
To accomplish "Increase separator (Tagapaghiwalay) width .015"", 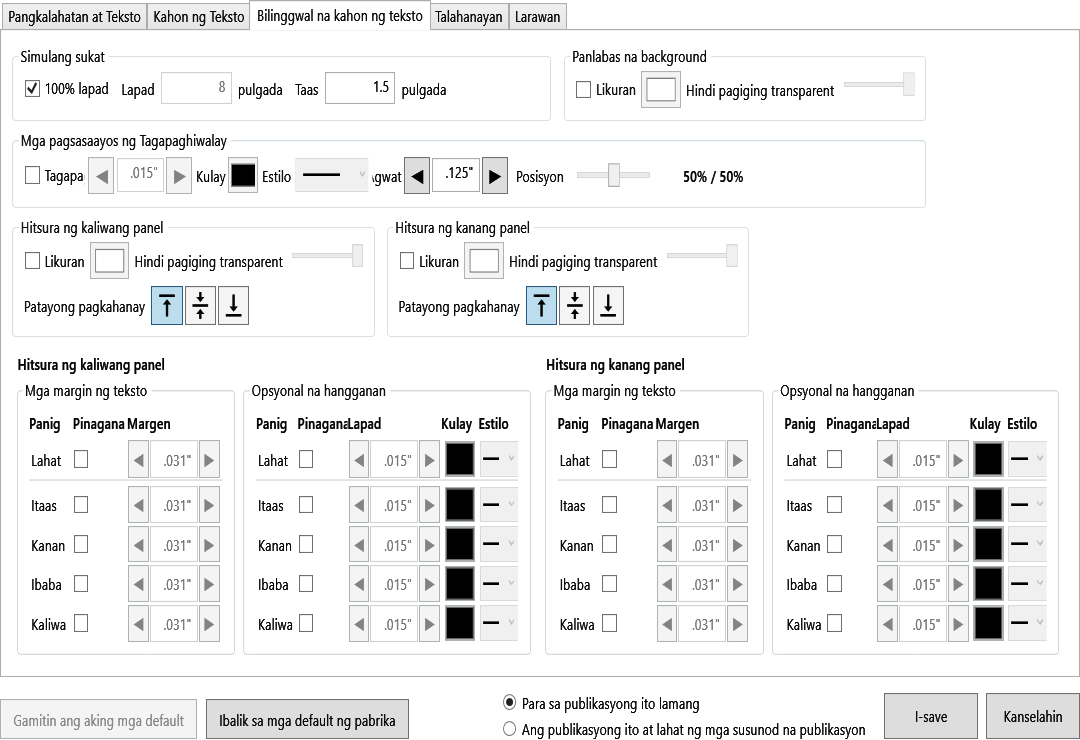I will click(179, 176).
